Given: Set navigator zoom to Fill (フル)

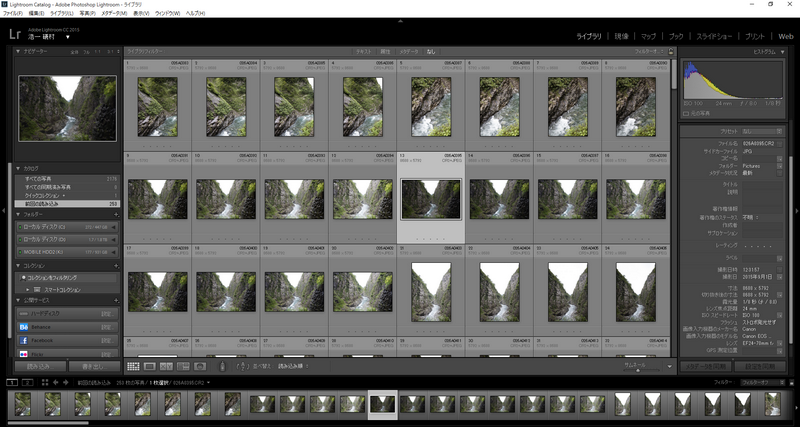Looking at the screenshot, I should coord(86,52).
